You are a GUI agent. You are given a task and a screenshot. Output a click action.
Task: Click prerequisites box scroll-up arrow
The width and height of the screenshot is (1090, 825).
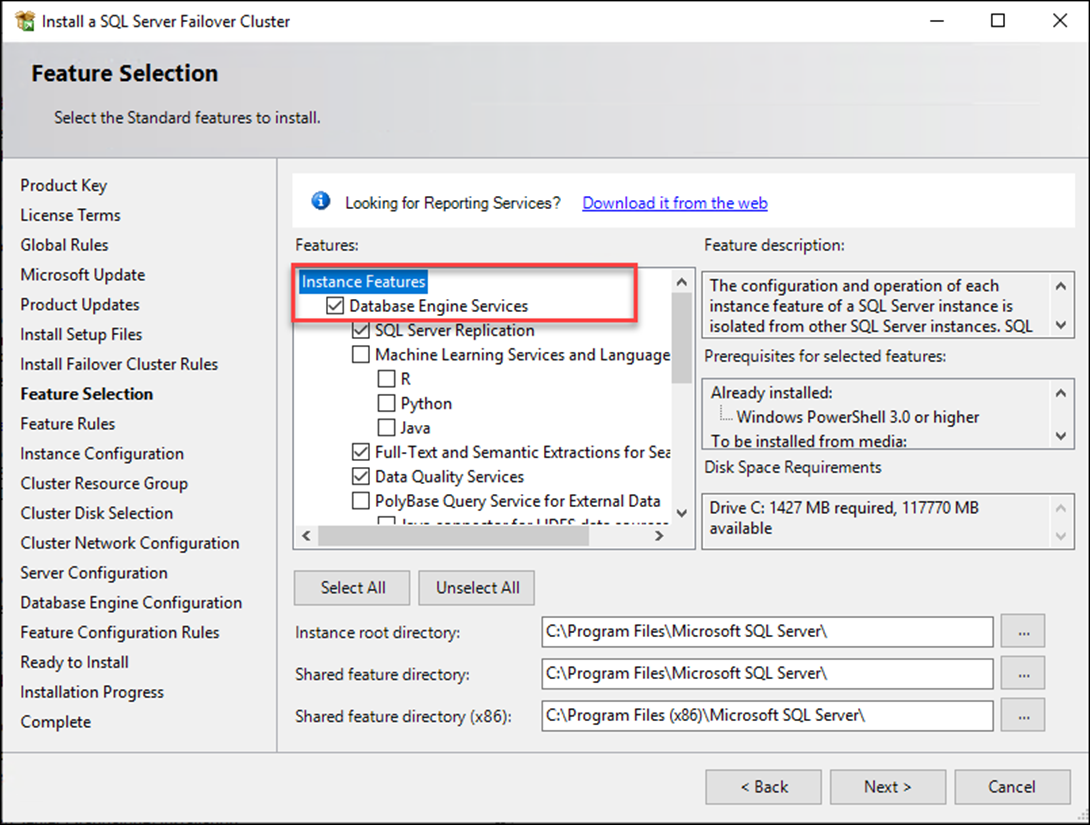point(1061,393)
